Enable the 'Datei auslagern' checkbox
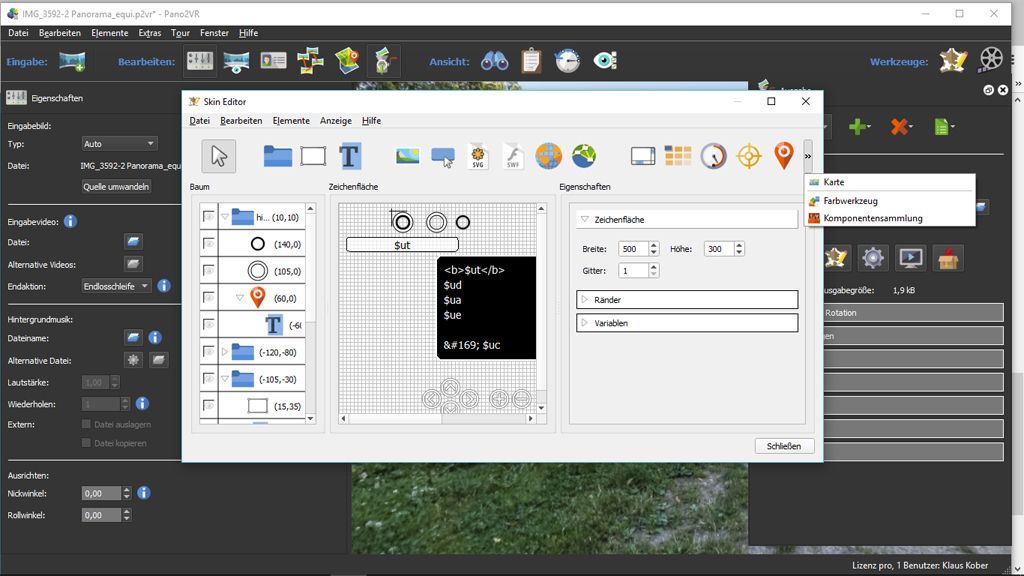The image size is (1024, 576). point(86,425)
